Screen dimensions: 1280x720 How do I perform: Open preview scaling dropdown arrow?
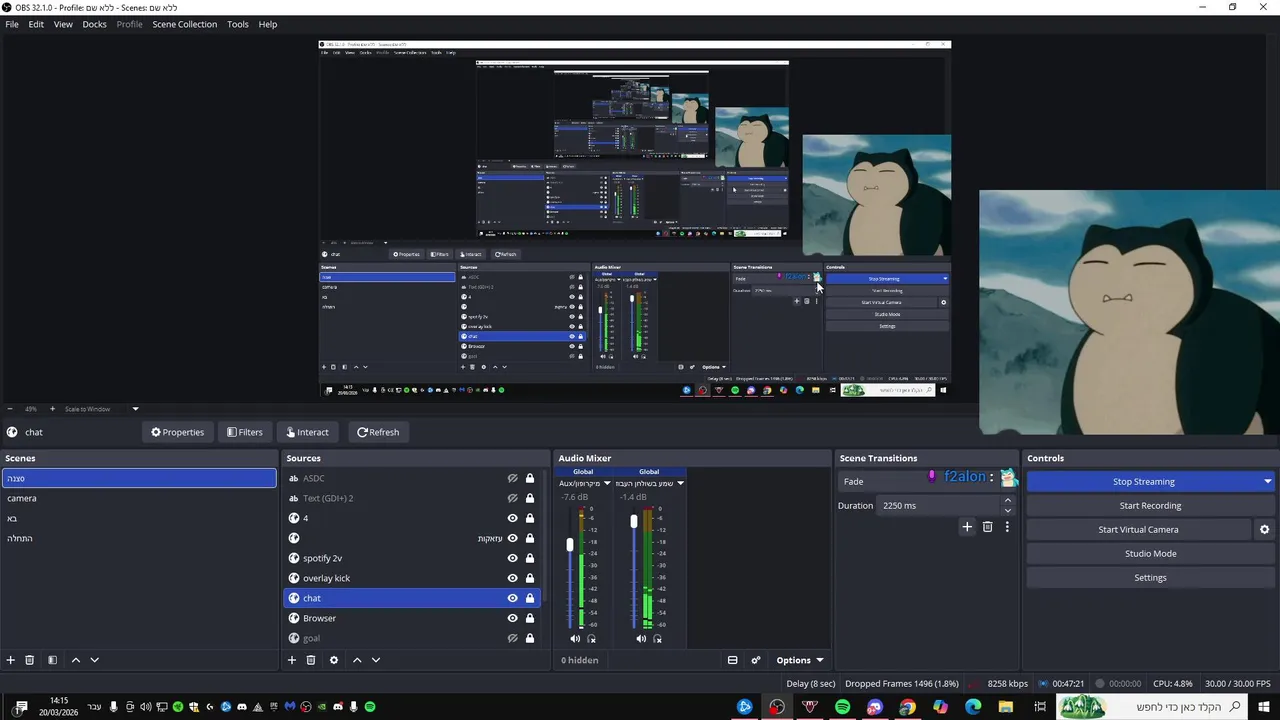point(135,409)
